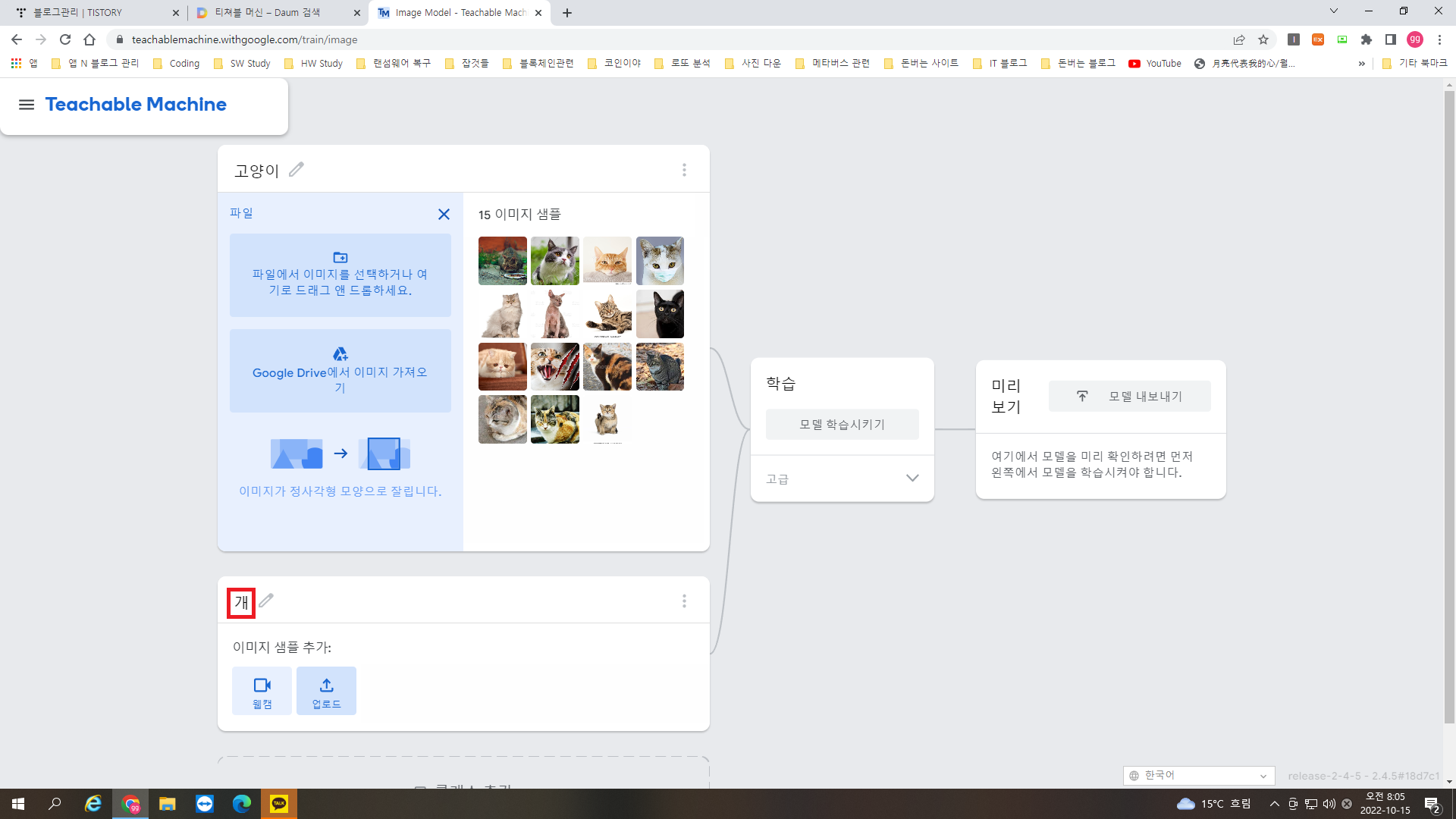1456x819 pixels.
Task: Open the 고양이 class options menu
Action: point(684,170)
